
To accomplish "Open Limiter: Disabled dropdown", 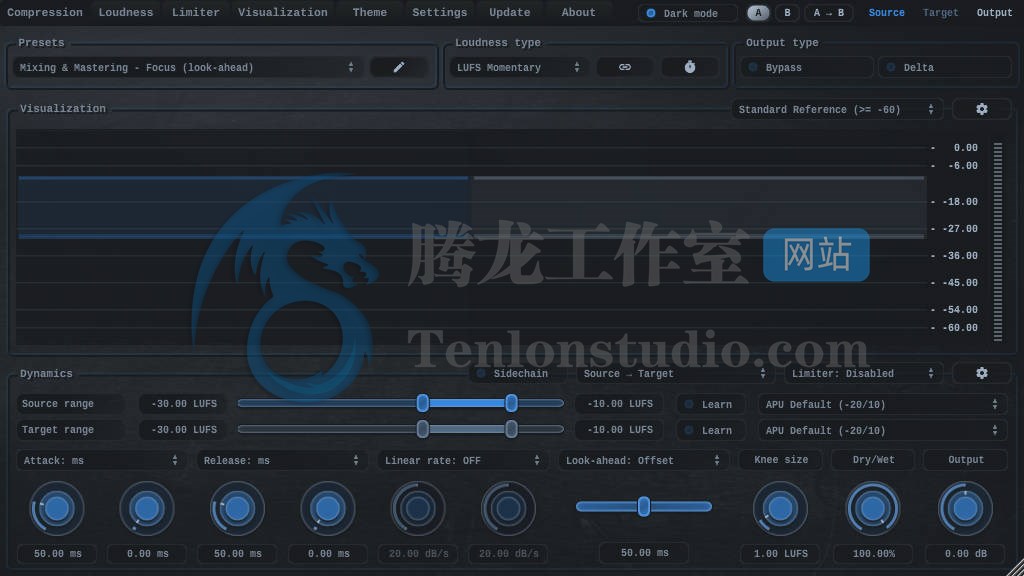I will (x=863, y=374).
